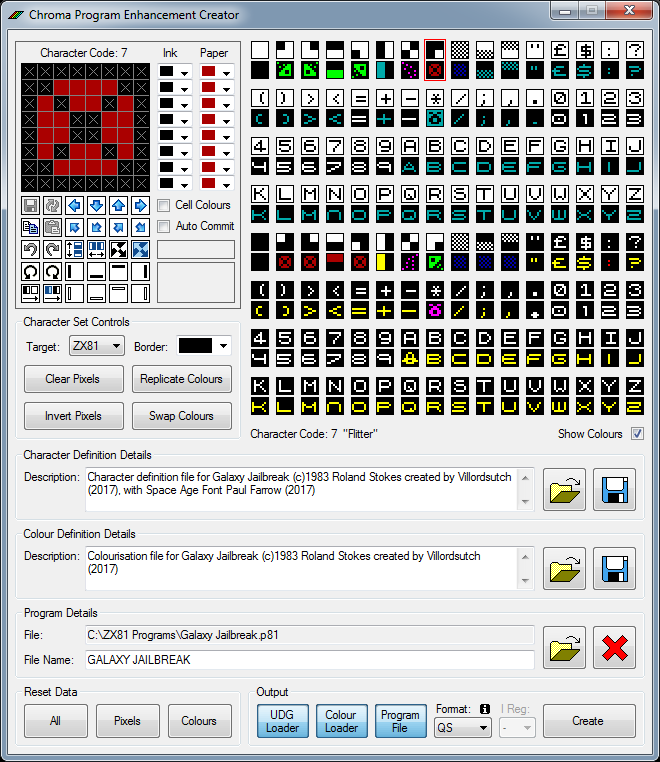Toggle the Colour Loader output option
The height and width of the screenshot is (762, 660).
(342, 721)
